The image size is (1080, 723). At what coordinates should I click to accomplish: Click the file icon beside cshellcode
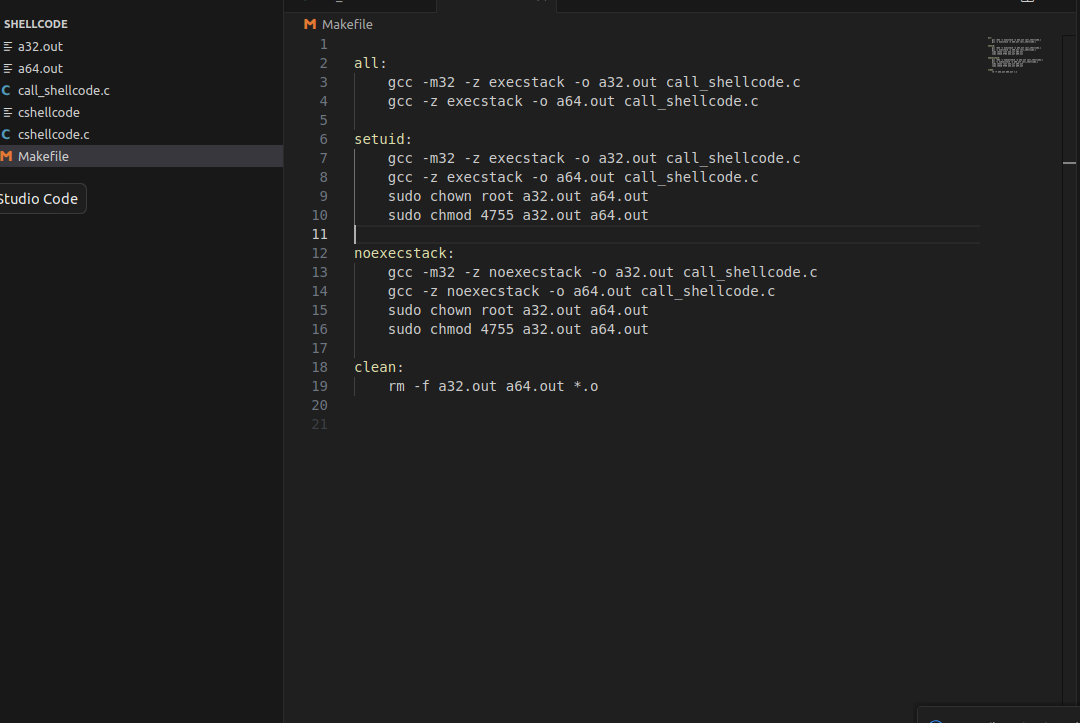8,112
